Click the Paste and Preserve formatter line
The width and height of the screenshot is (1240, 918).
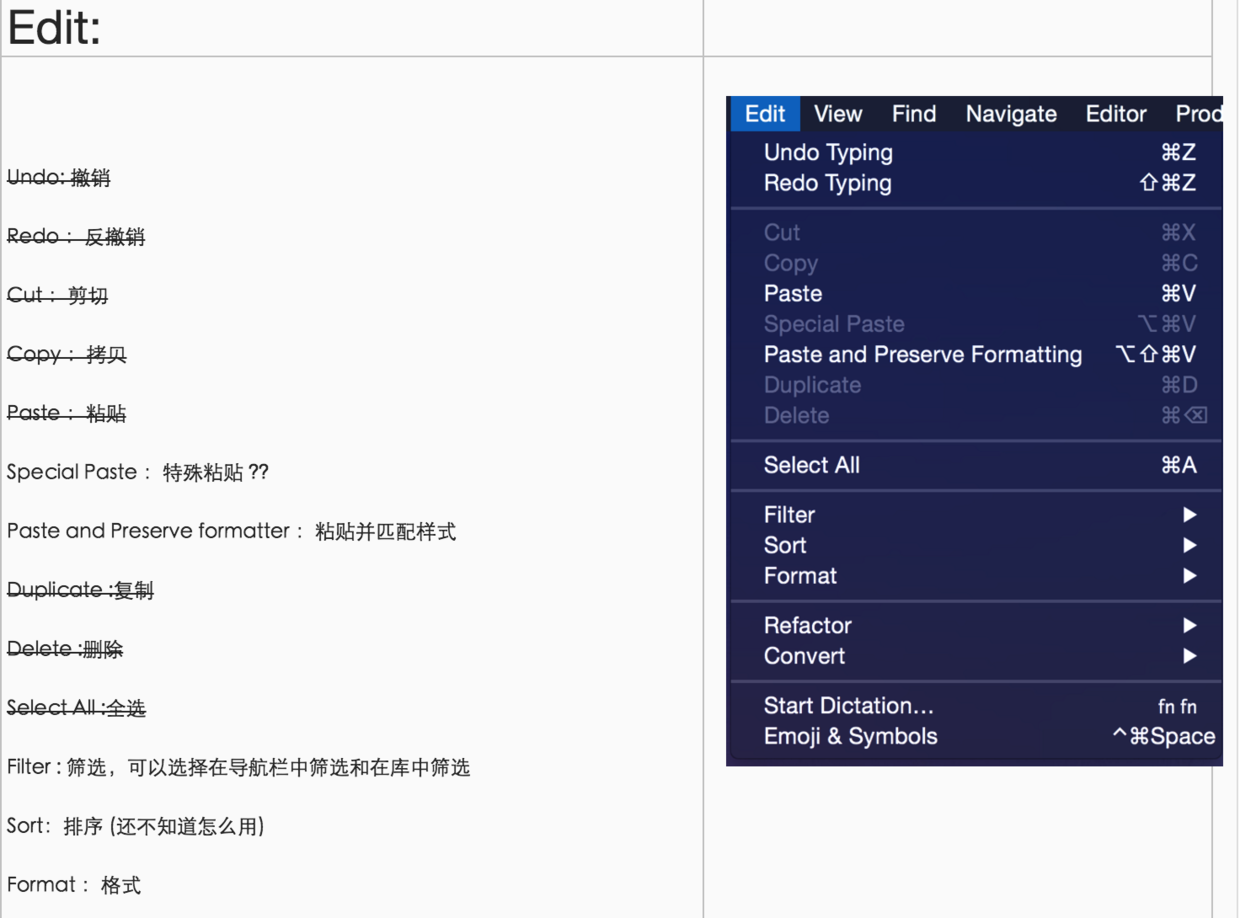point(231,531)
